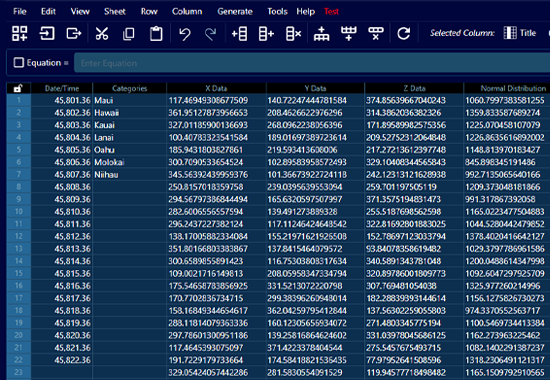Screen dimensions: 550x380
Task: Click the Selected Column table icon
Action: [510, 33]
